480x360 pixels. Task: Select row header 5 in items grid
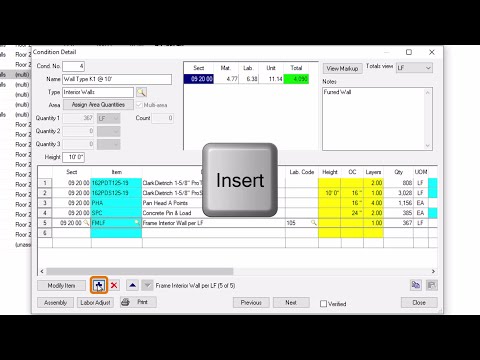(45, 223)
